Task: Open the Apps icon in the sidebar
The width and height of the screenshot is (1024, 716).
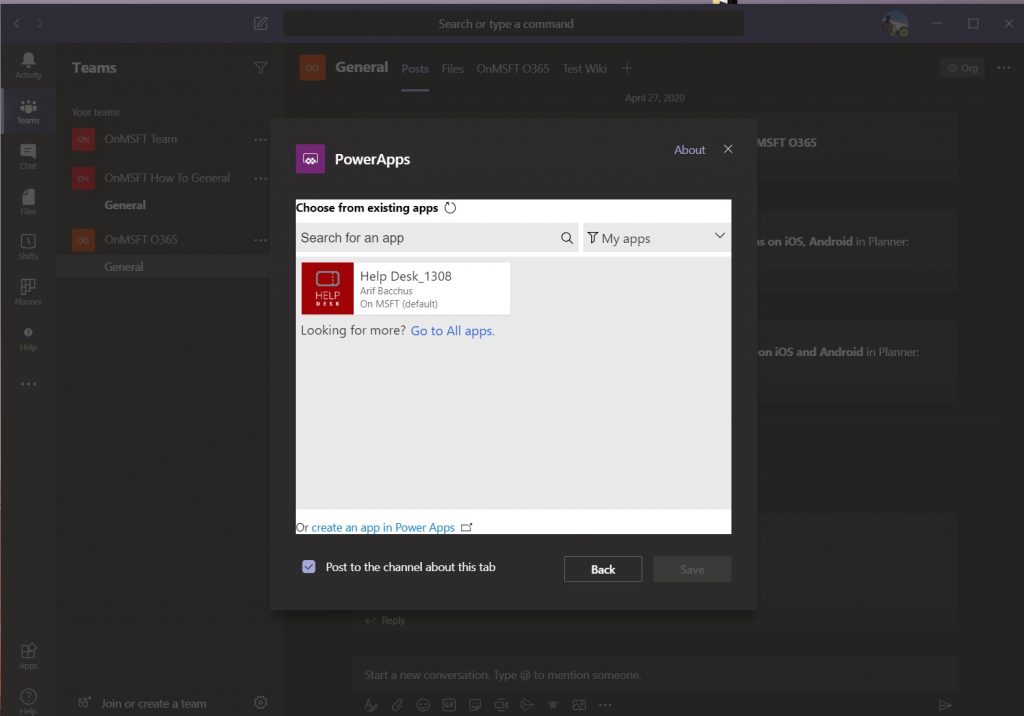Action: [28, 656]
